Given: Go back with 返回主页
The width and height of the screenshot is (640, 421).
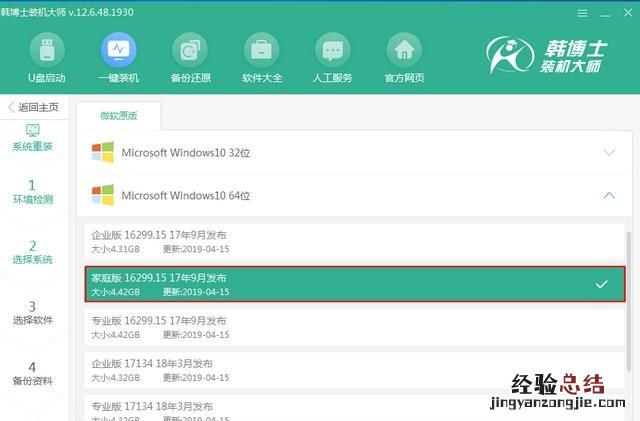Looking at the screenshot, I should coord(33,107).
